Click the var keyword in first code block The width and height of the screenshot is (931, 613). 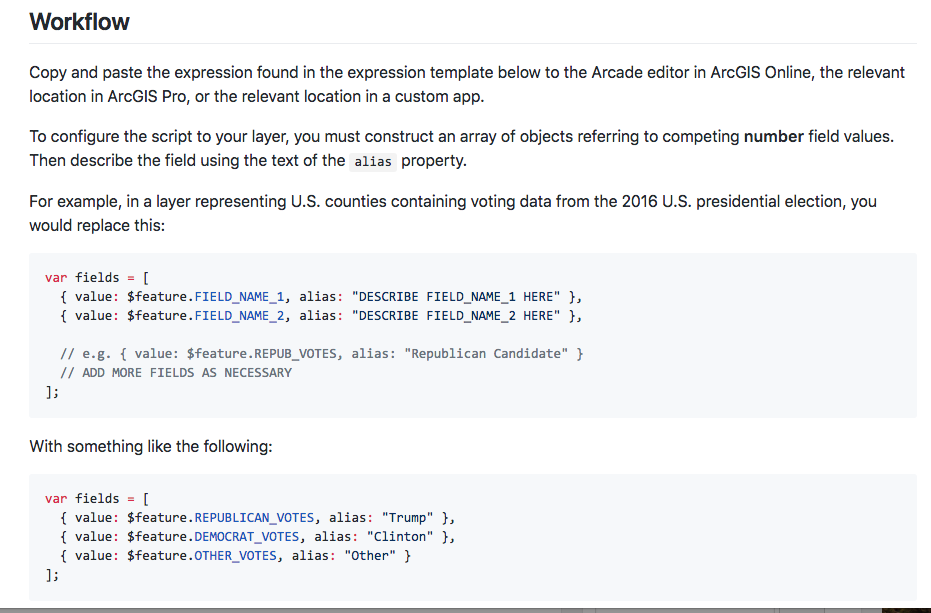point(56,277)
